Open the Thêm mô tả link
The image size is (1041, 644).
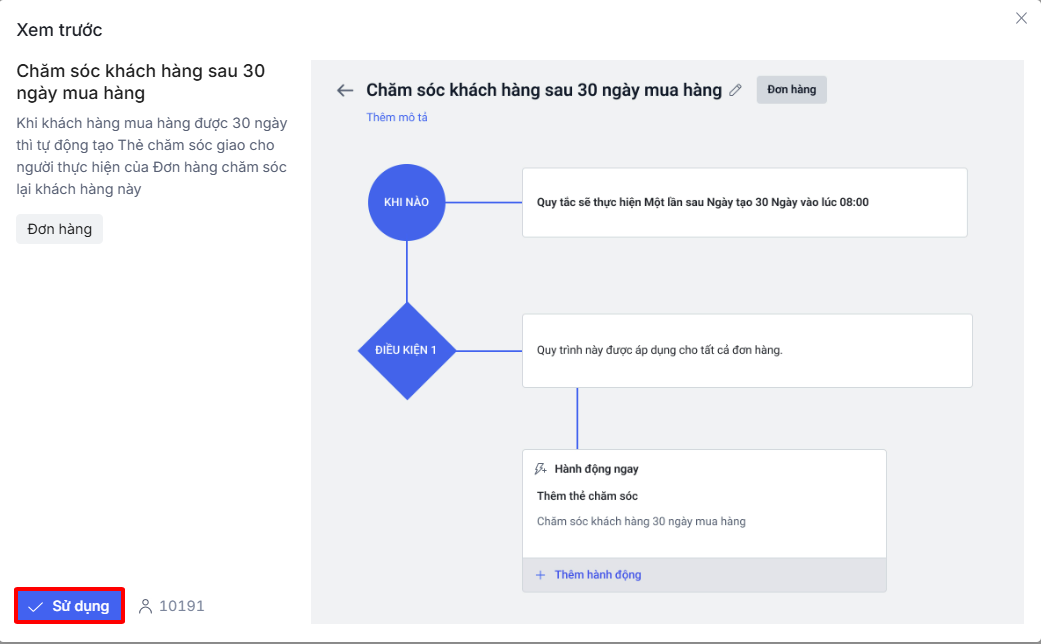tap(397, 117)
